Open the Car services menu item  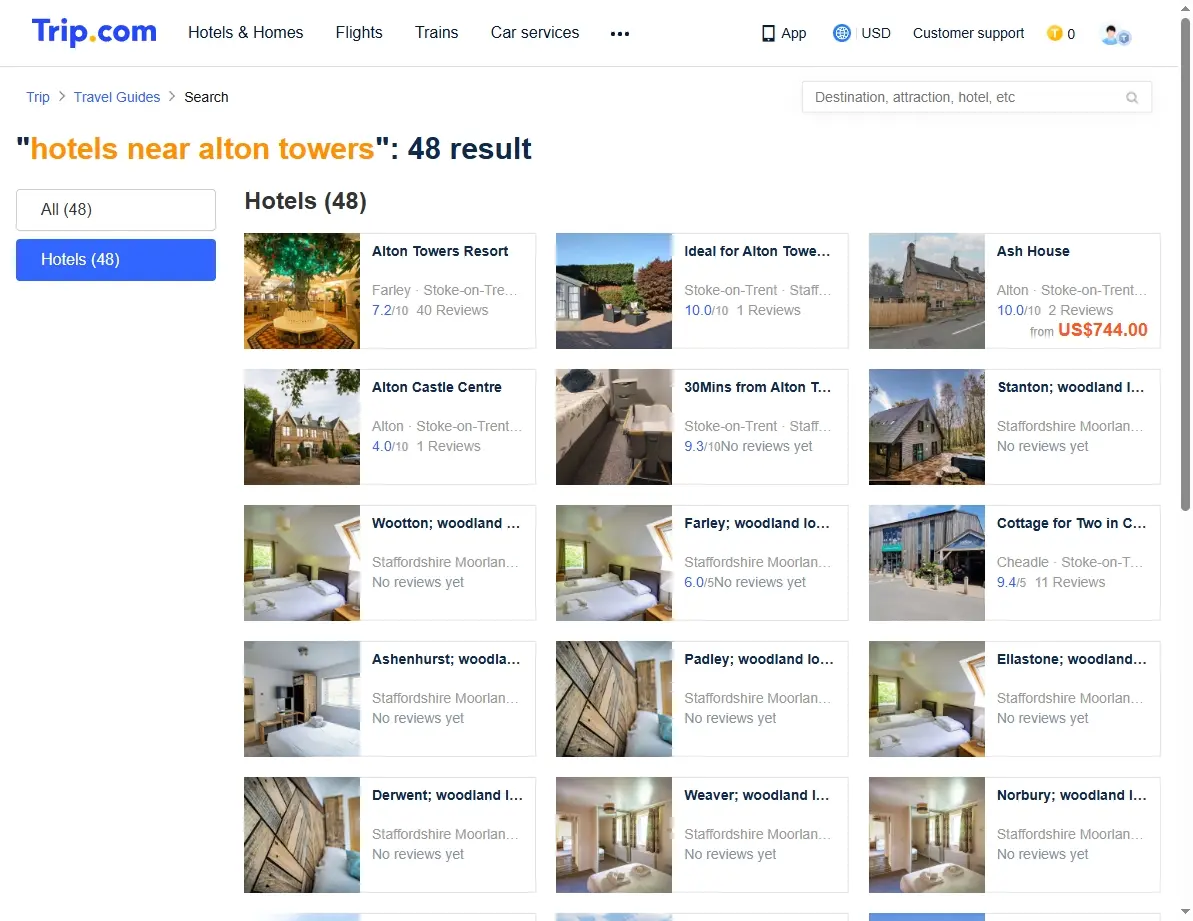click(x=535, y=33)
